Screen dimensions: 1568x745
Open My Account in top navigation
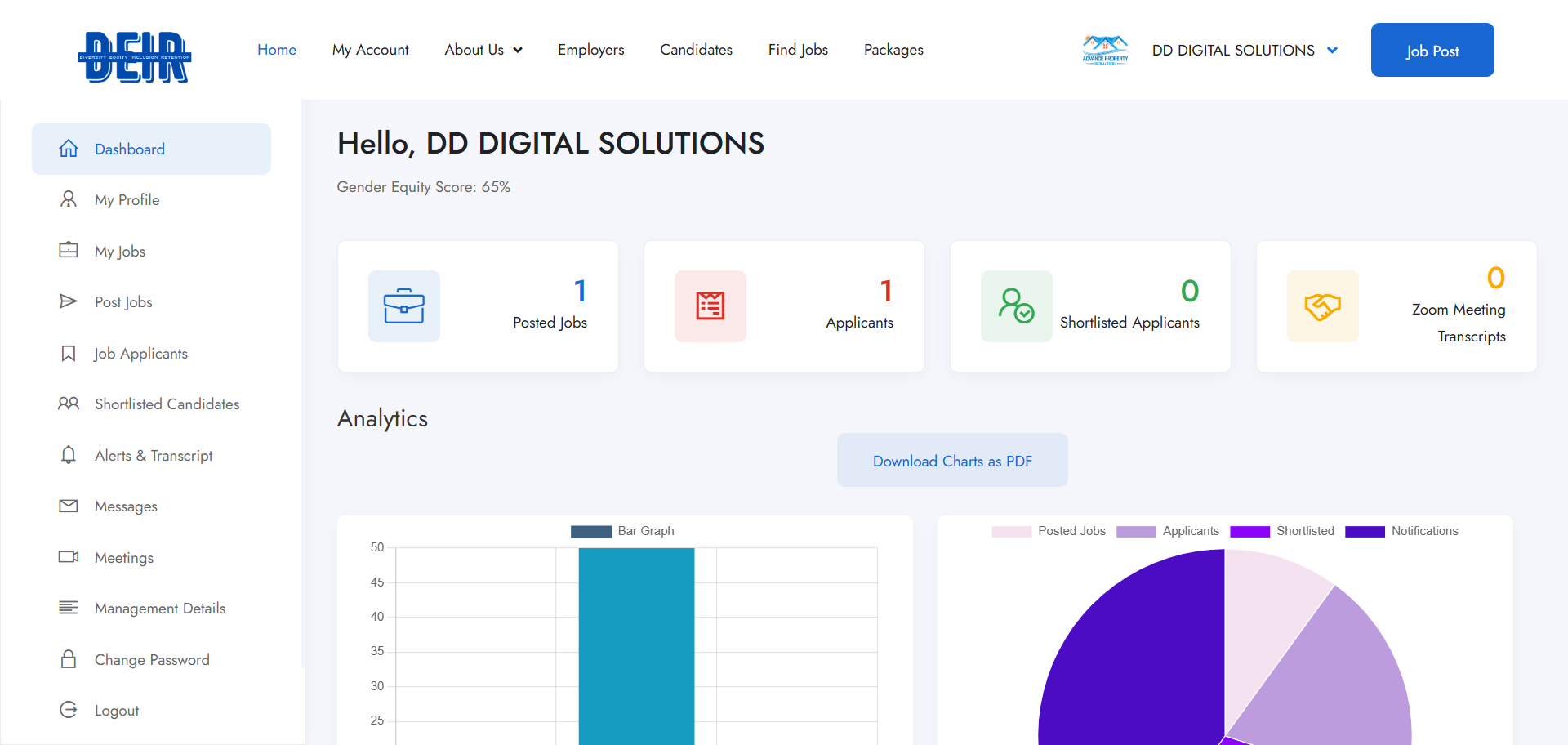(371, 50)
